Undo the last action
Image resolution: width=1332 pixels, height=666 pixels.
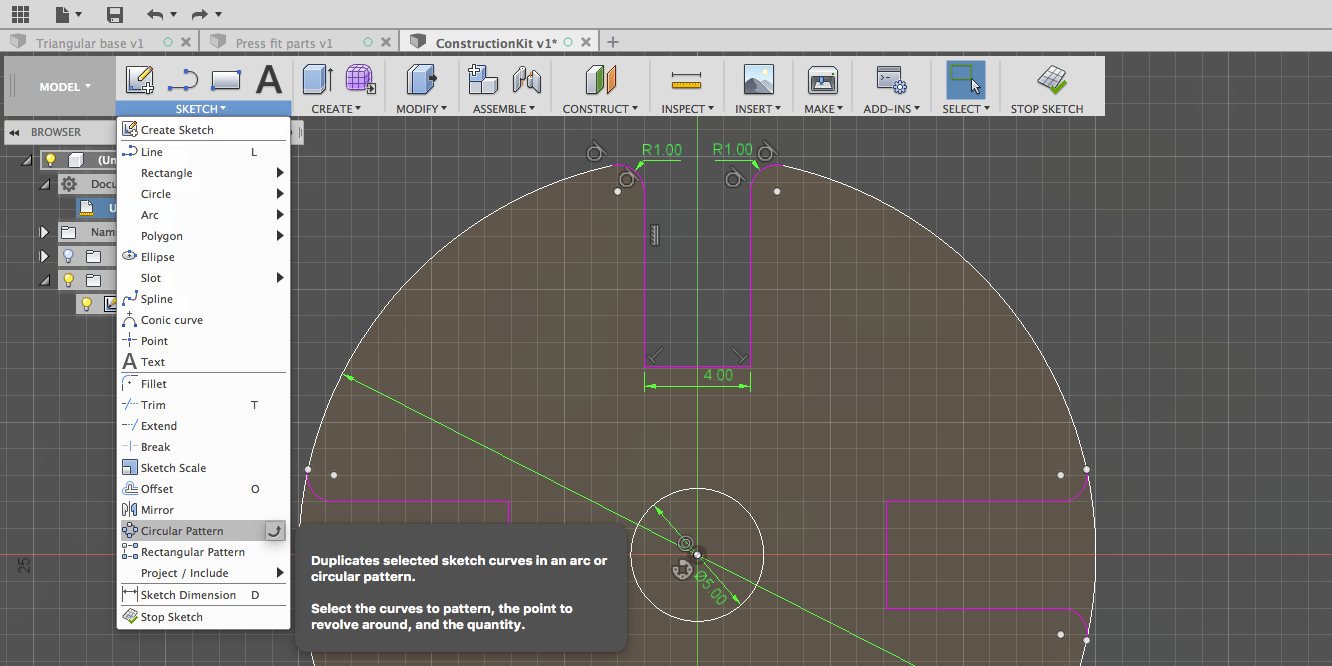pos(154,14)
